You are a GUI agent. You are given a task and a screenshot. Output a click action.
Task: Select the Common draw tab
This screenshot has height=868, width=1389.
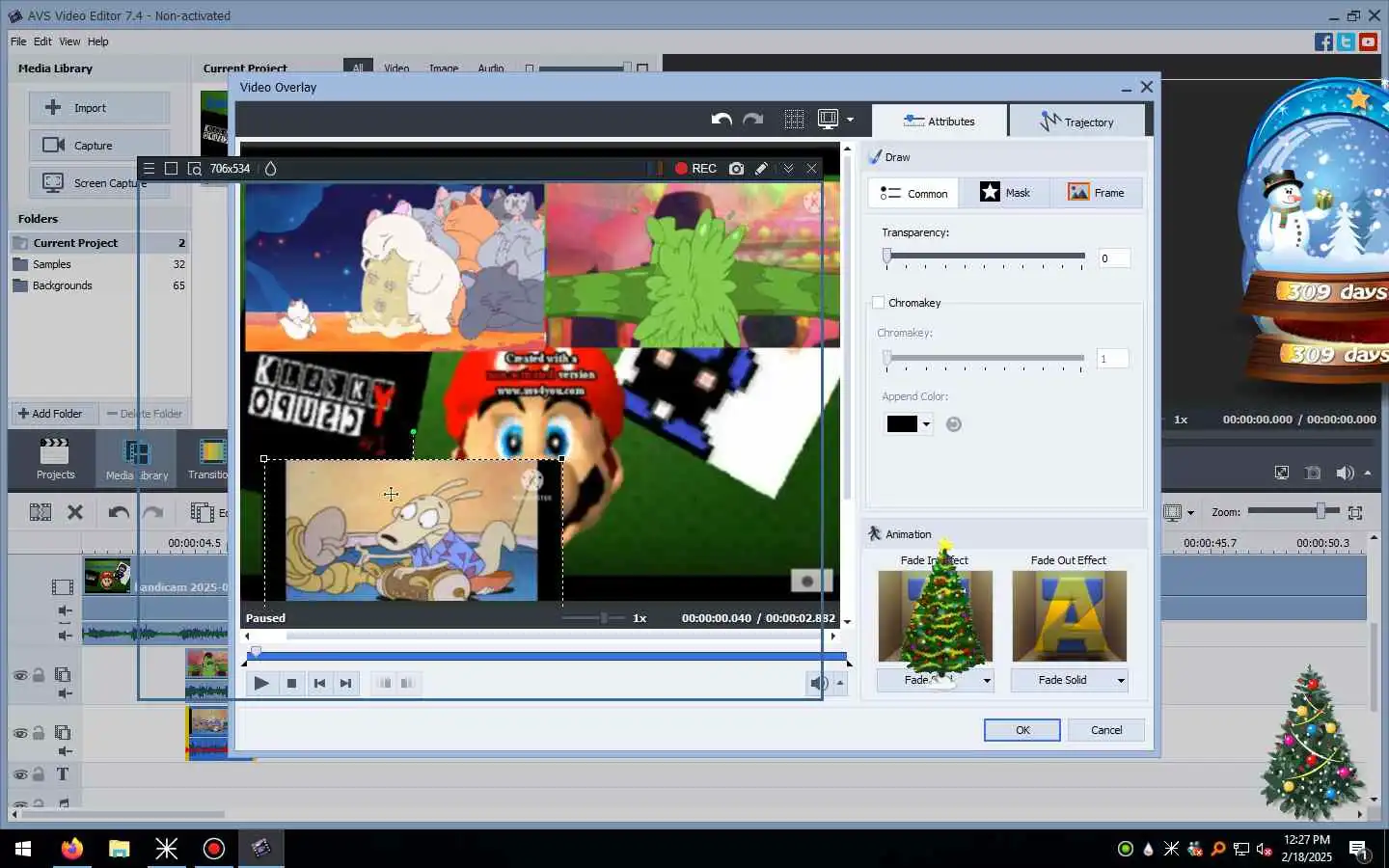tap(913, 193)
